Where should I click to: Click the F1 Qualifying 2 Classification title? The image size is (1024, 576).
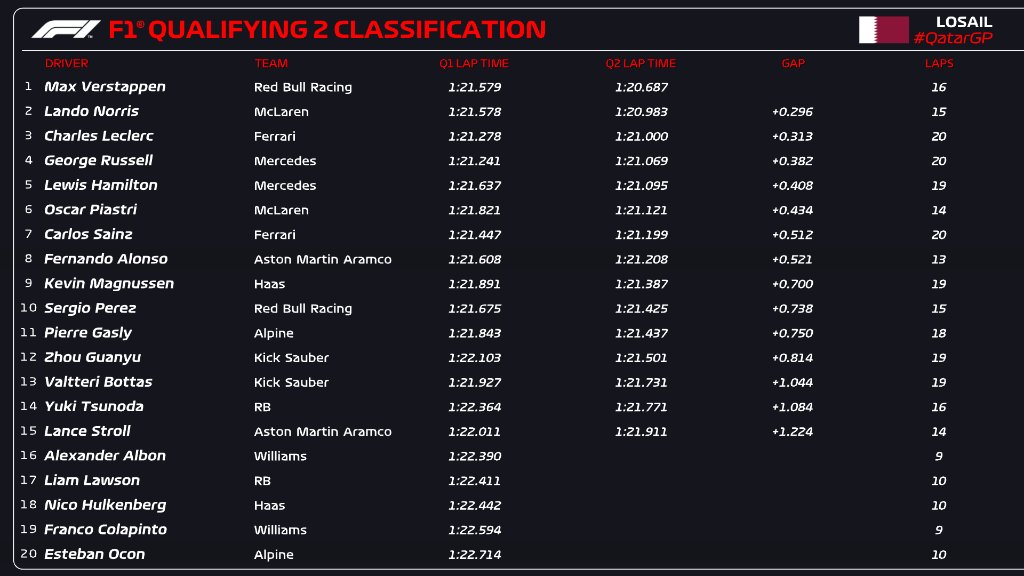click(x=327, y=29)
